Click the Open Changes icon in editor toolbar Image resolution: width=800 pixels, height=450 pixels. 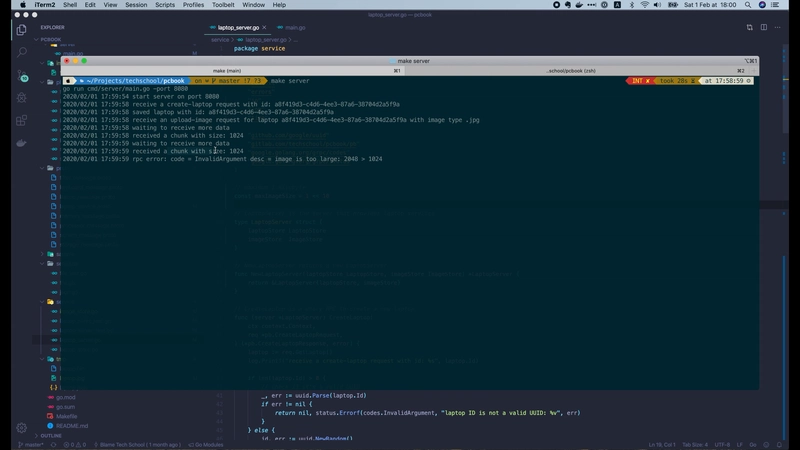coord(749,28)
